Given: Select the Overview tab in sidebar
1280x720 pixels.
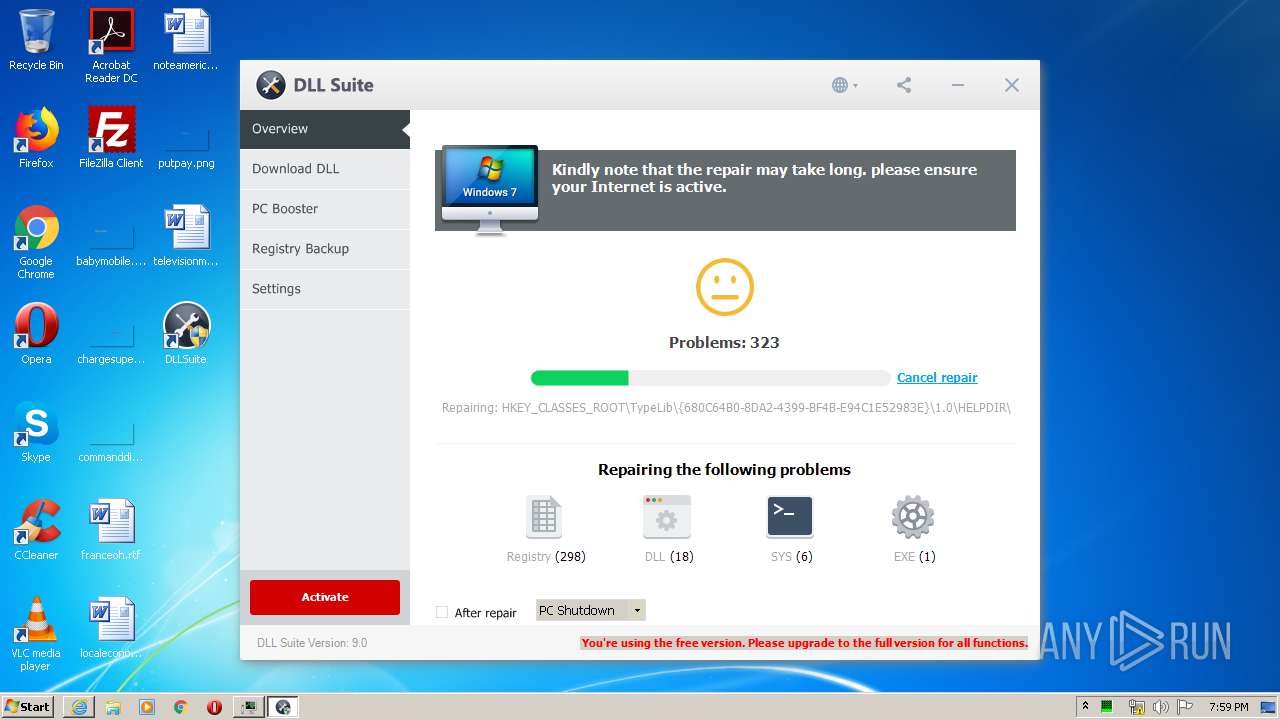Looking at the screenshot, I should tap(325, 129).
